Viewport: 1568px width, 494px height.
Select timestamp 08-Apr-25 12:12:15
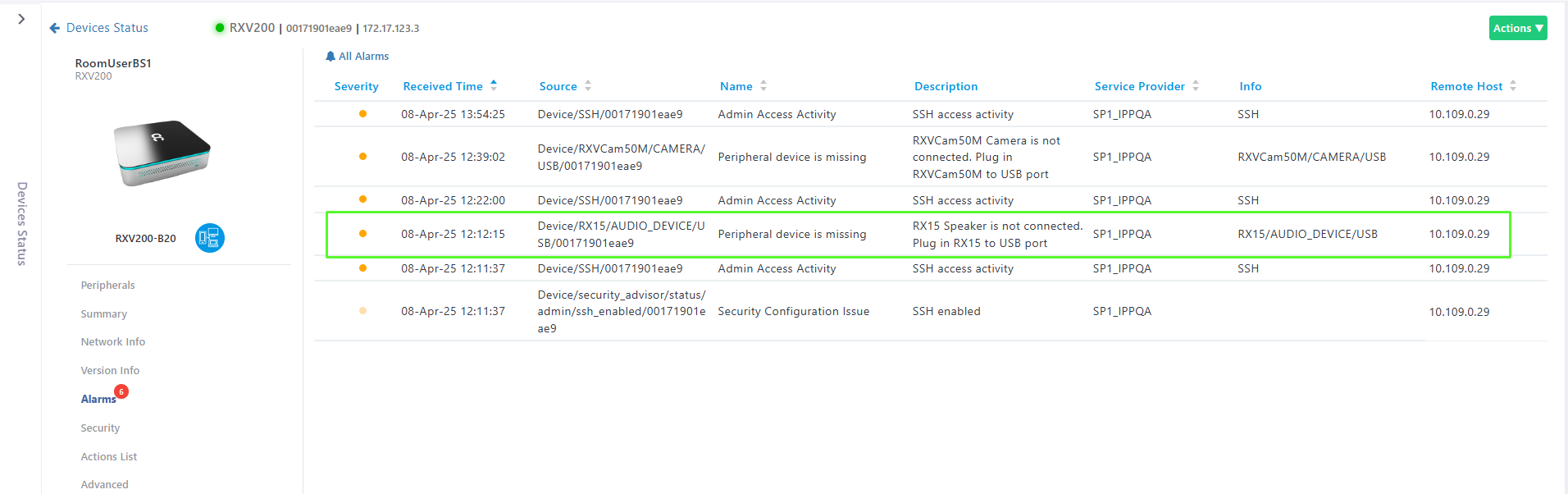pos(453,235)
